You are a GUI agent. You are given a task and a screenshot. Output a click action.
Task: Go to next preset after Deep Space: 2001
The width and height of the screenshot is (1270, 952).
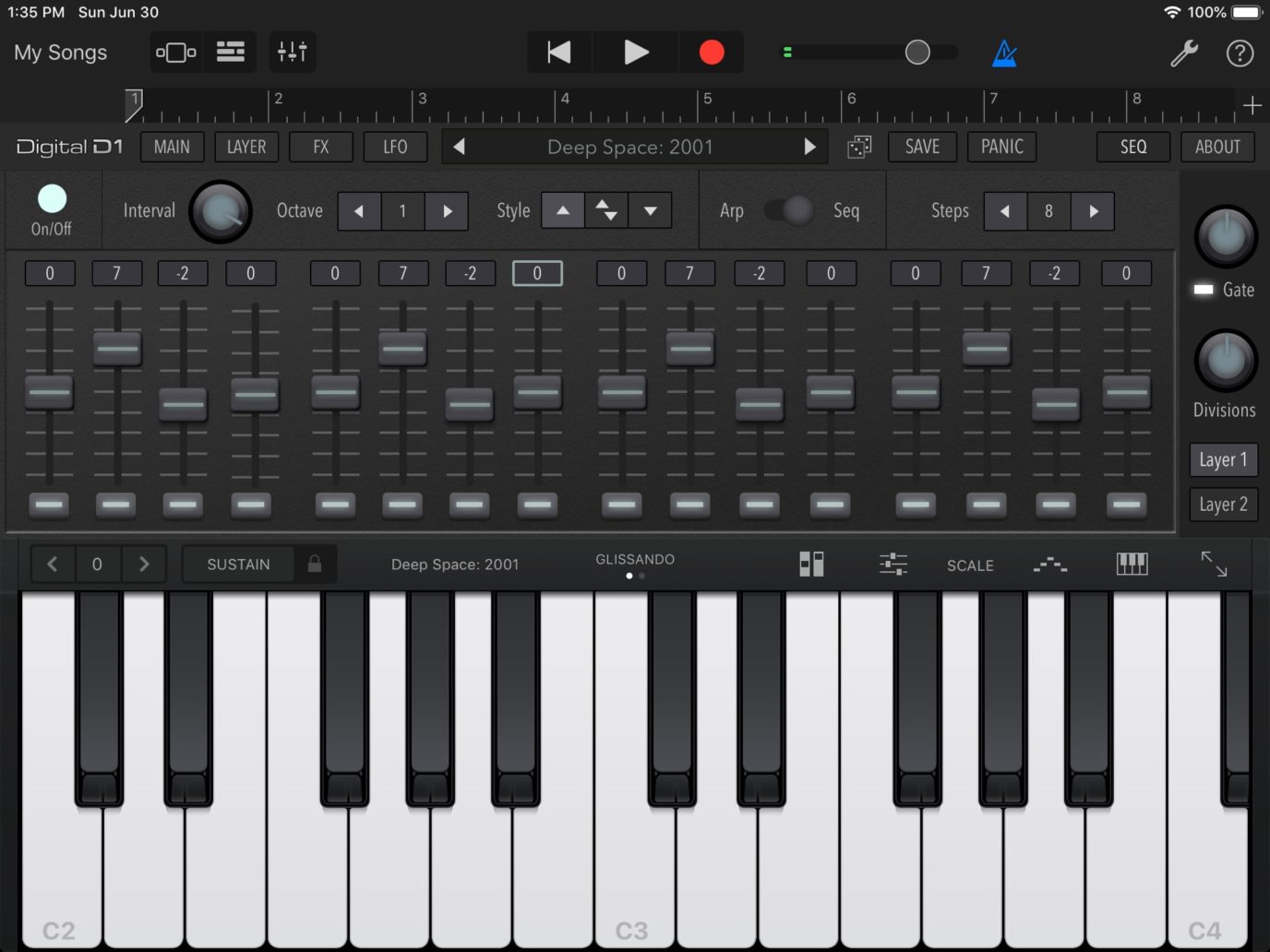[x=809, y=148]
